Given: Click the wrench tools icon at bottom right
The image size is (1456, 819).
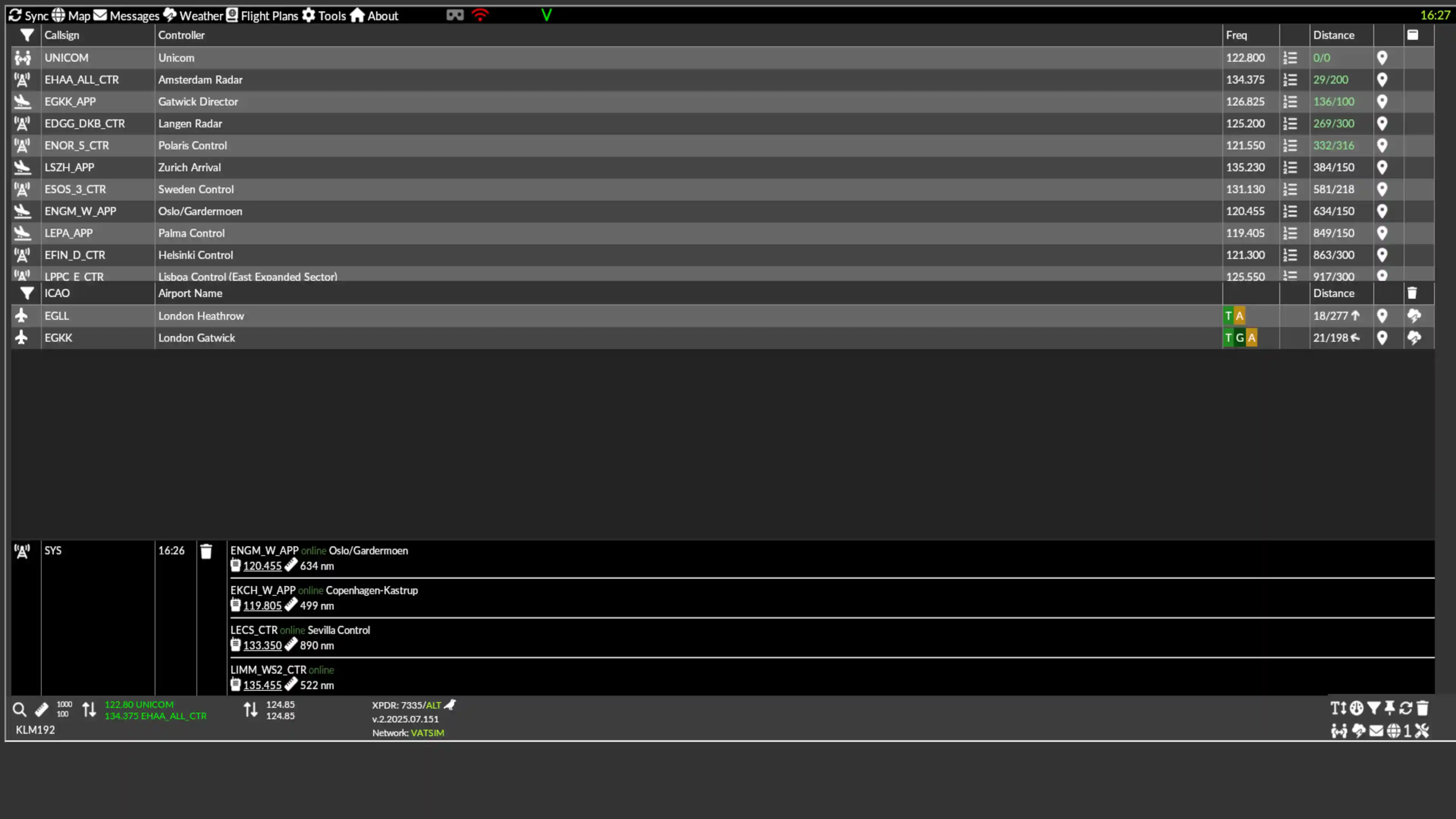Looking at the screenshot, I should (1422, 731).
